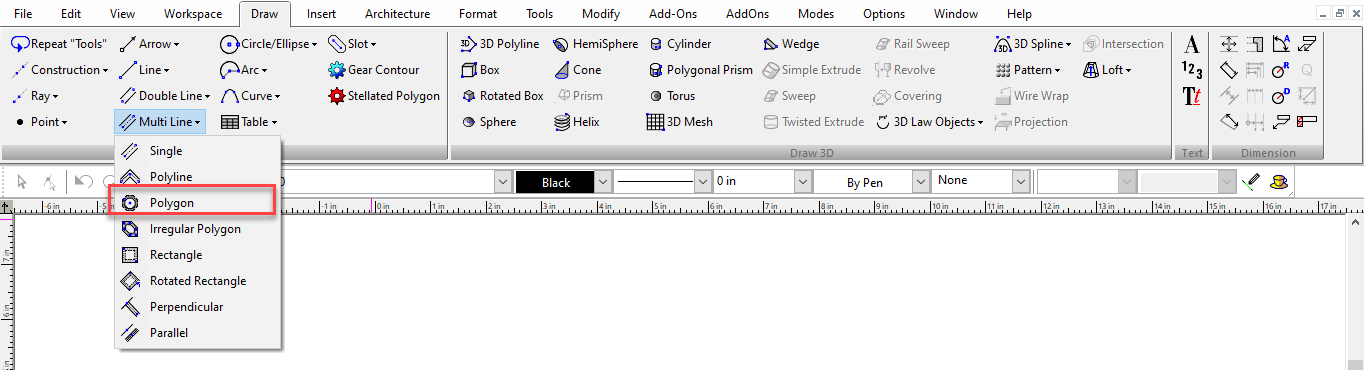
Task: Select the Torus tool
Action: 671,96
